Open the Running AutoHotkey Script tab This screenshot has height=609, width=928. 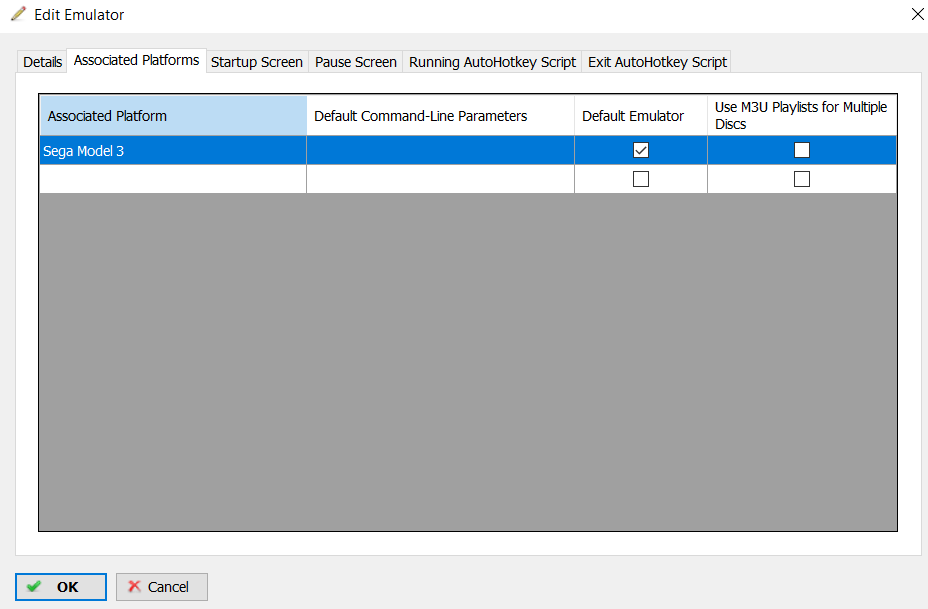click(x=492, y=62)
